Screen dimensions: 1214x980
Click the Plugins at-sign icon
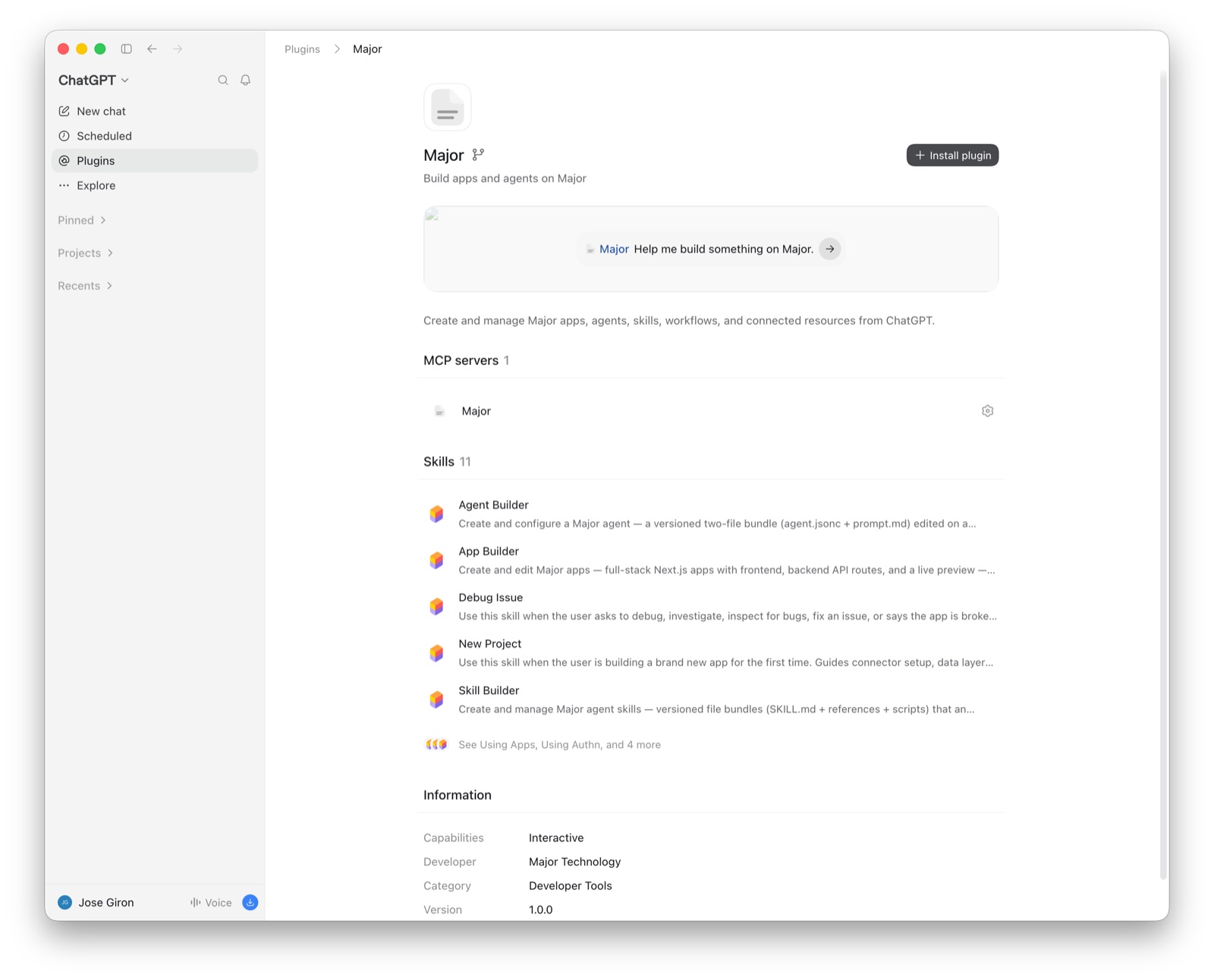coord(64,161)
